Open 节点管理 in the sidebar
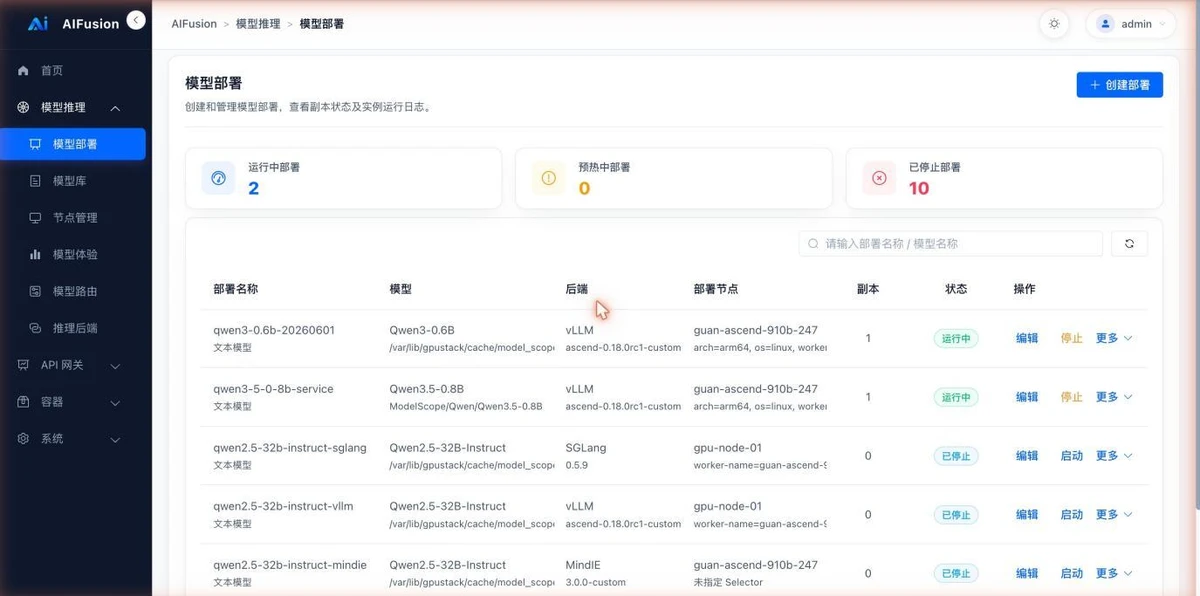 tap(76, 218)
